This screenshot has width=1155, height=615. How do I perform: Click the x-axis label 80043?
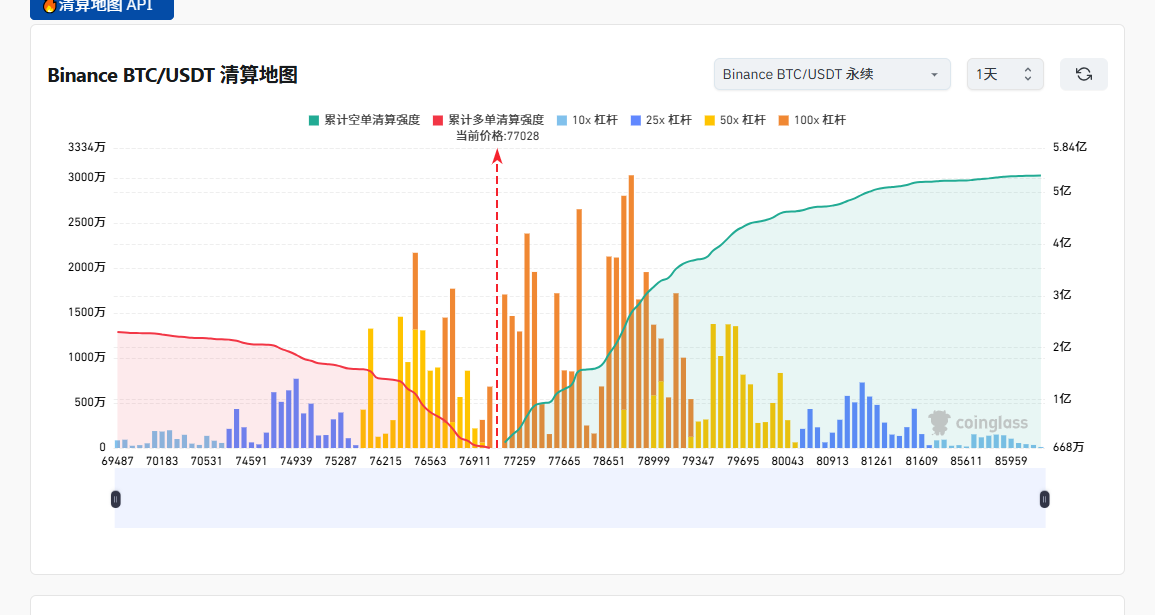[787, 461]
